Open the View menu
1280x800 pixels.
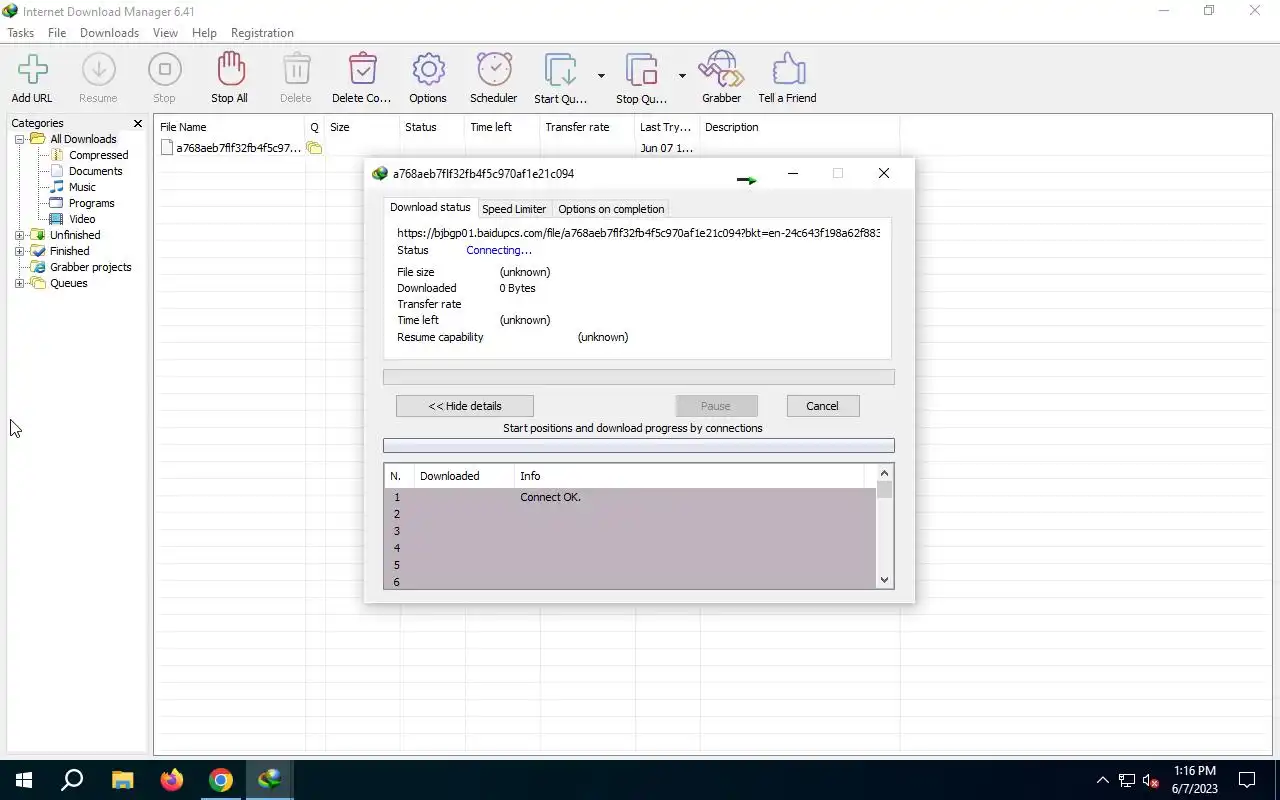[x=165, y=33]
